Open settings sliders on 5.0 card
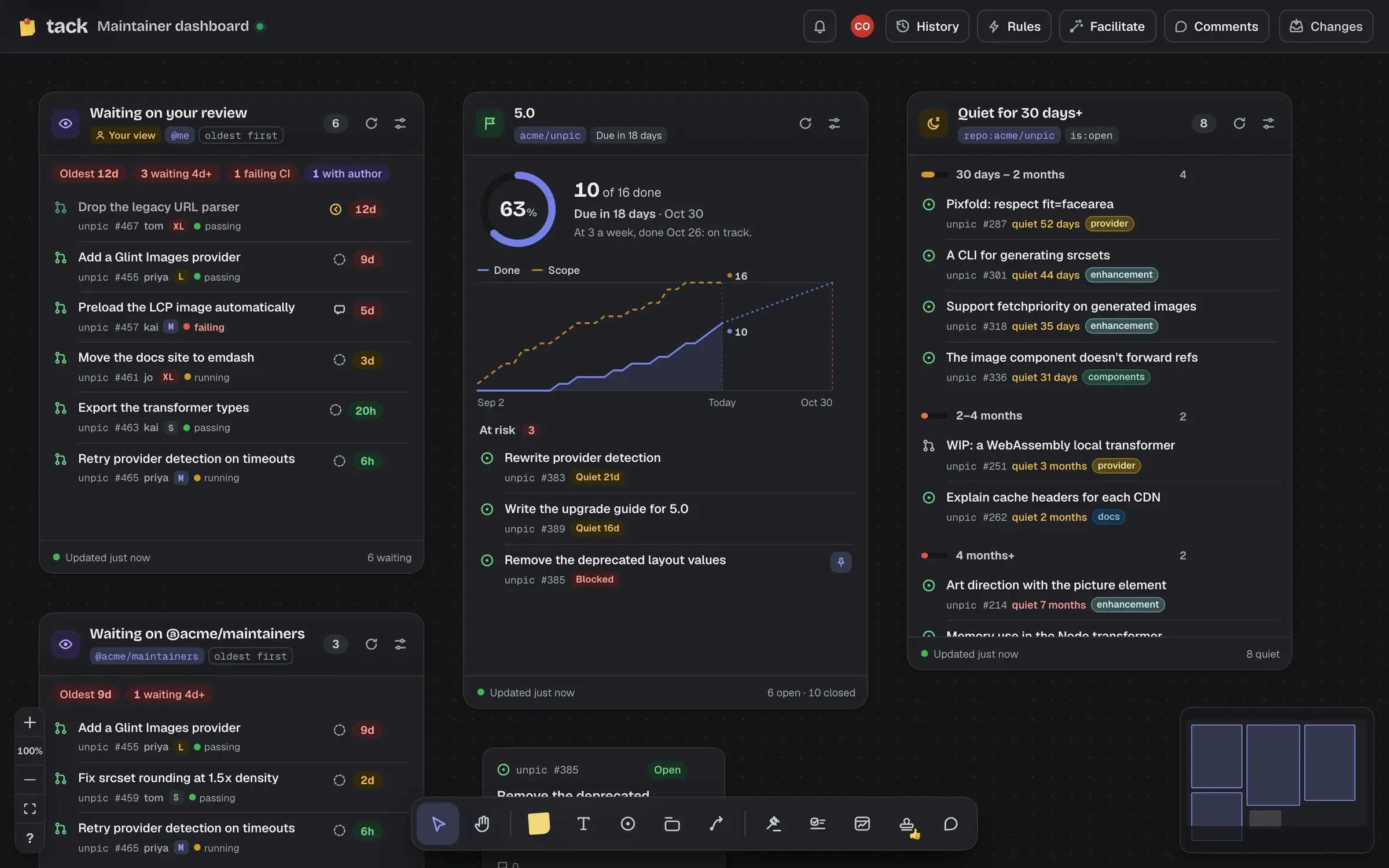Image resolution: width=1389 pixels, height=868 pixels. point(834,123)
